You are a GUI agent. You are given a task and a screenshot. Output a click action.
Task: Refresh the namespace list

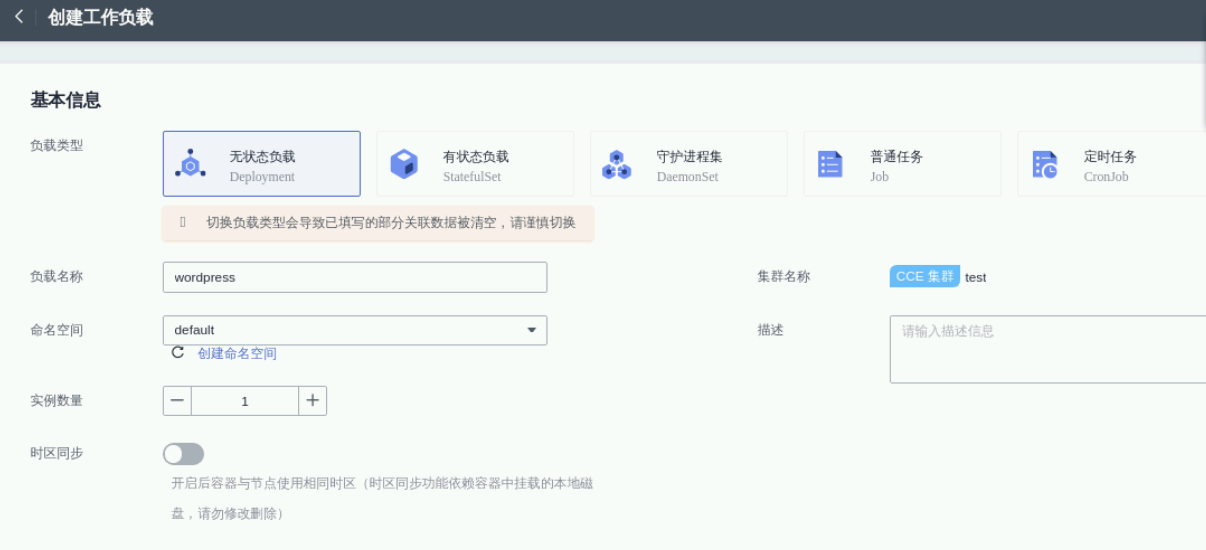coord(178,353)
